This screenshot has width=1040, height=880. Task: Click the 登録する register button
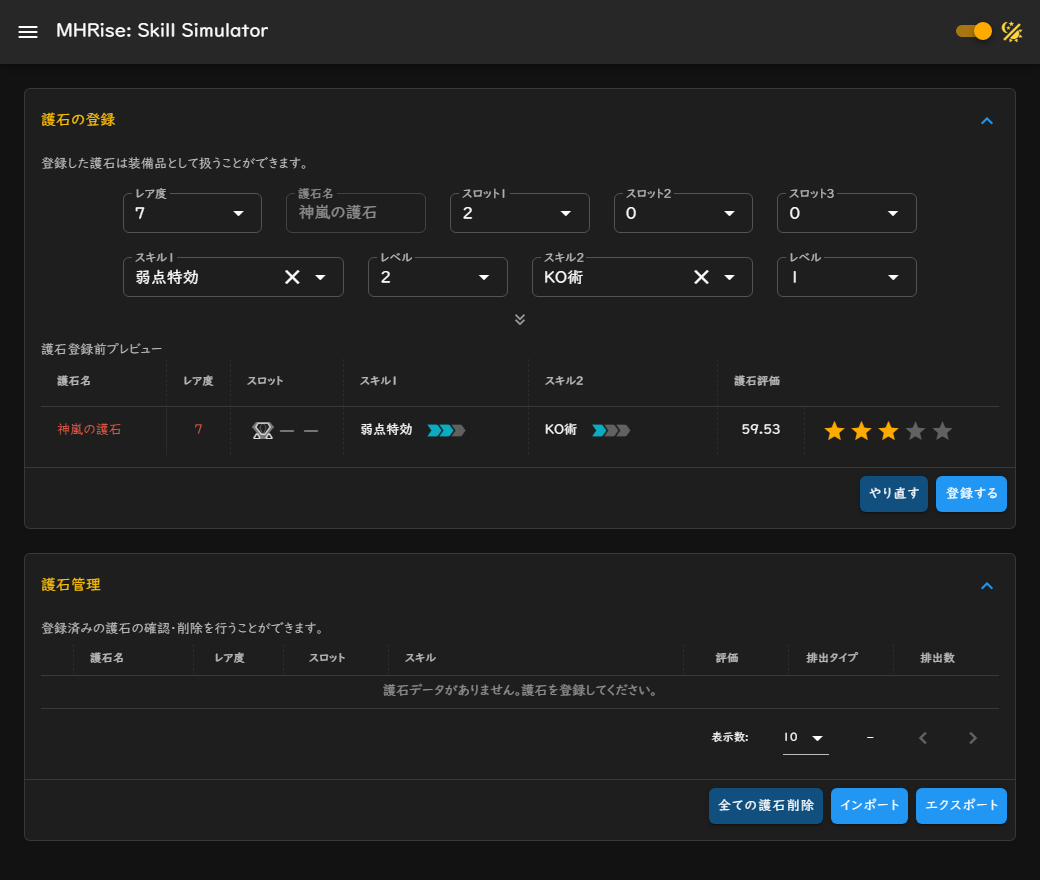(971, 494)
